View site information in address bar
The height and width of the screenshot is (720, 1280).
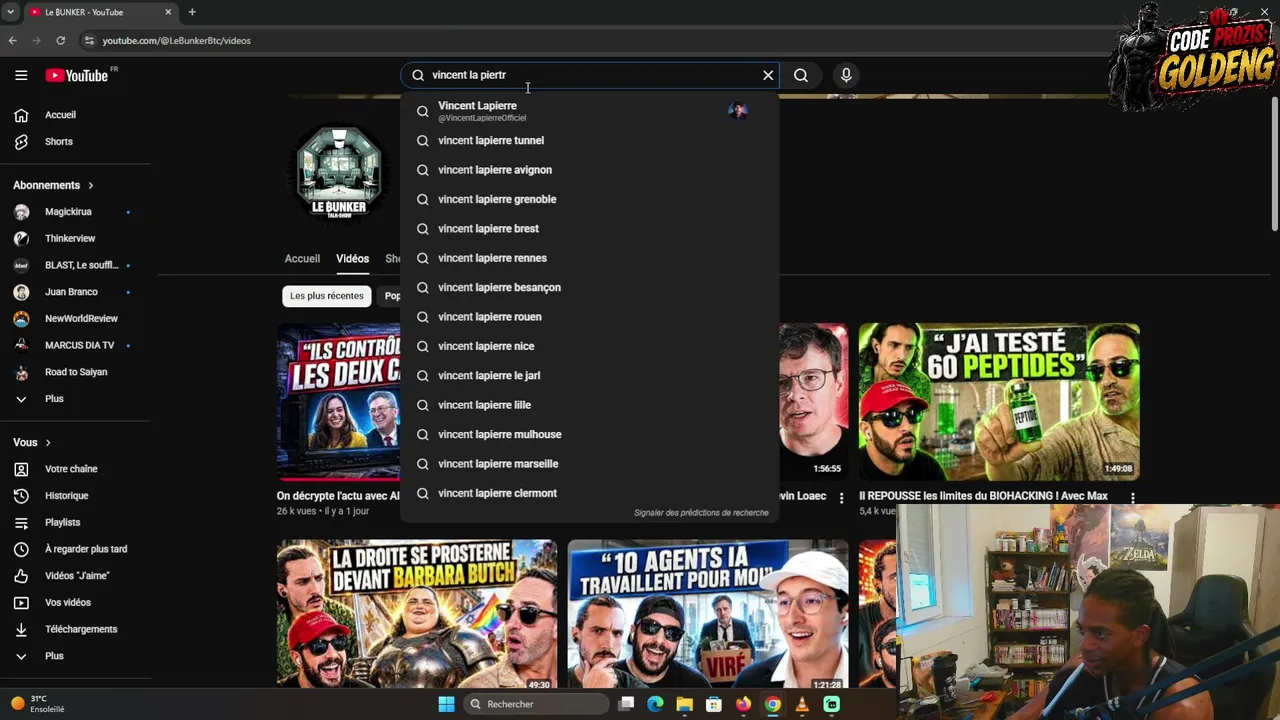[89, 41]
